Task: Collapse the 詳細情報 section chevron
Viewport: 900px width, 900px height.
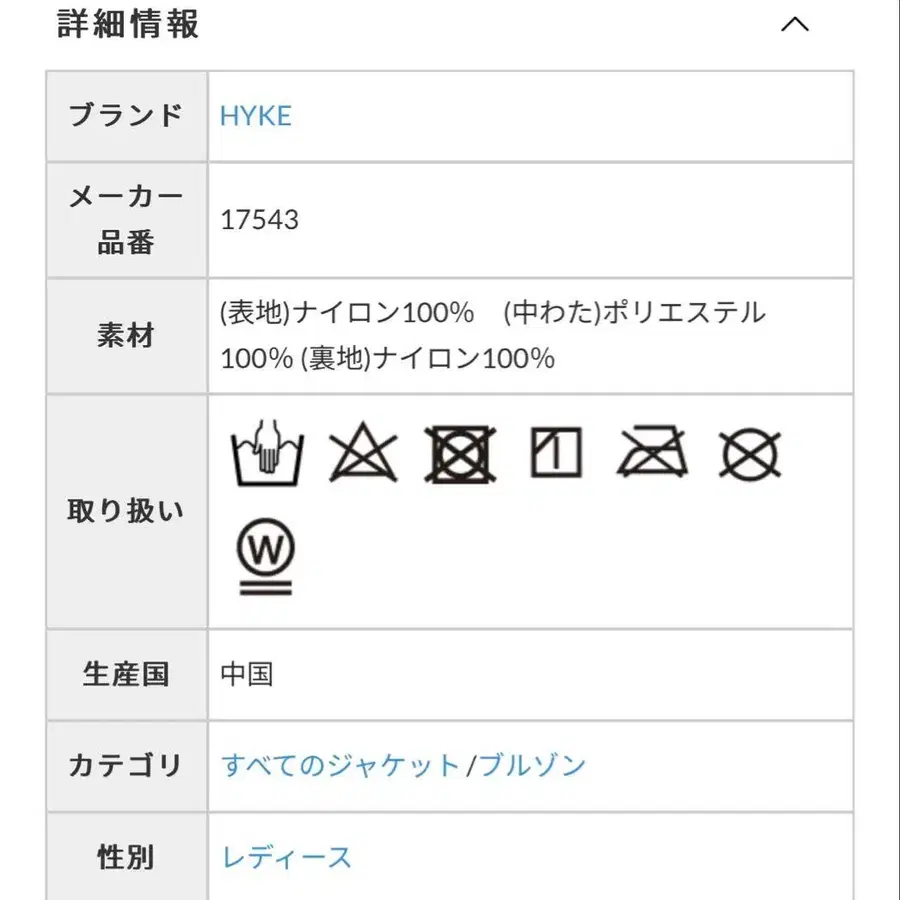Action: pyautogui.click(x=794, y=25)
